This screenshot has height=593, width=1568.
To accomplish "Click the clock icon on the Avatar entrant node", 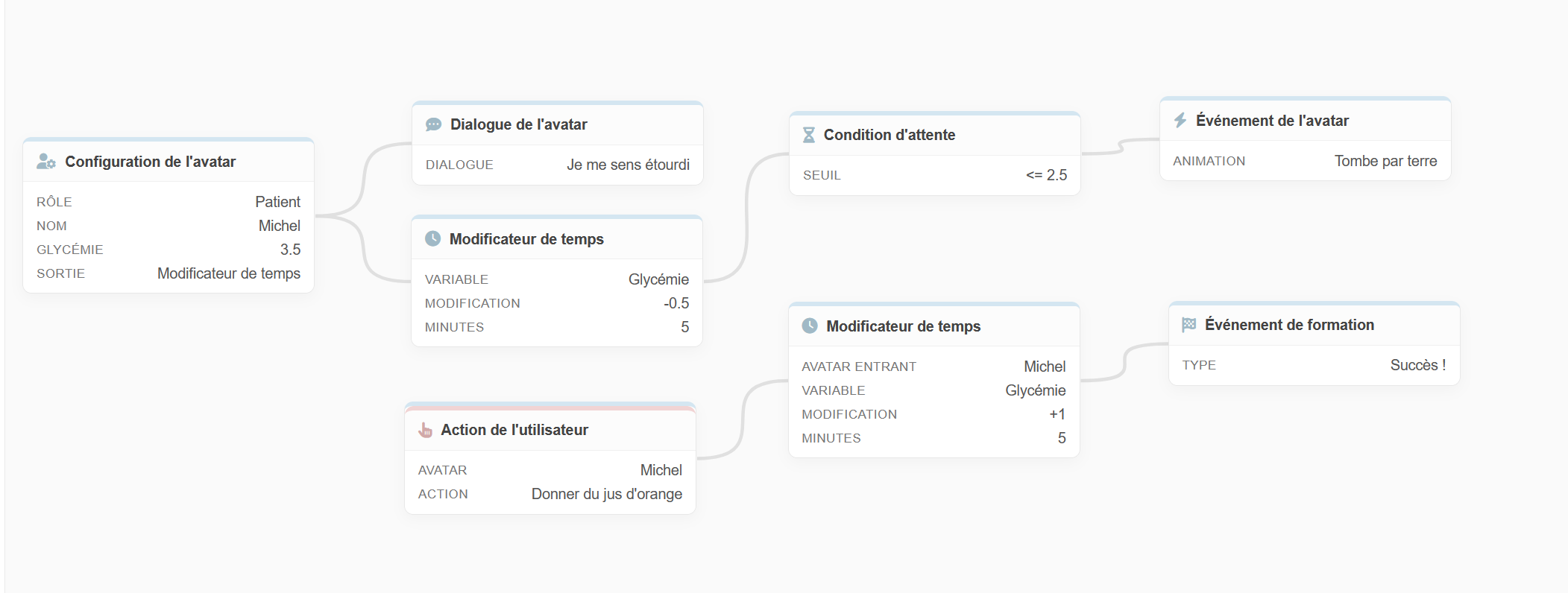I will pos(810,326).
